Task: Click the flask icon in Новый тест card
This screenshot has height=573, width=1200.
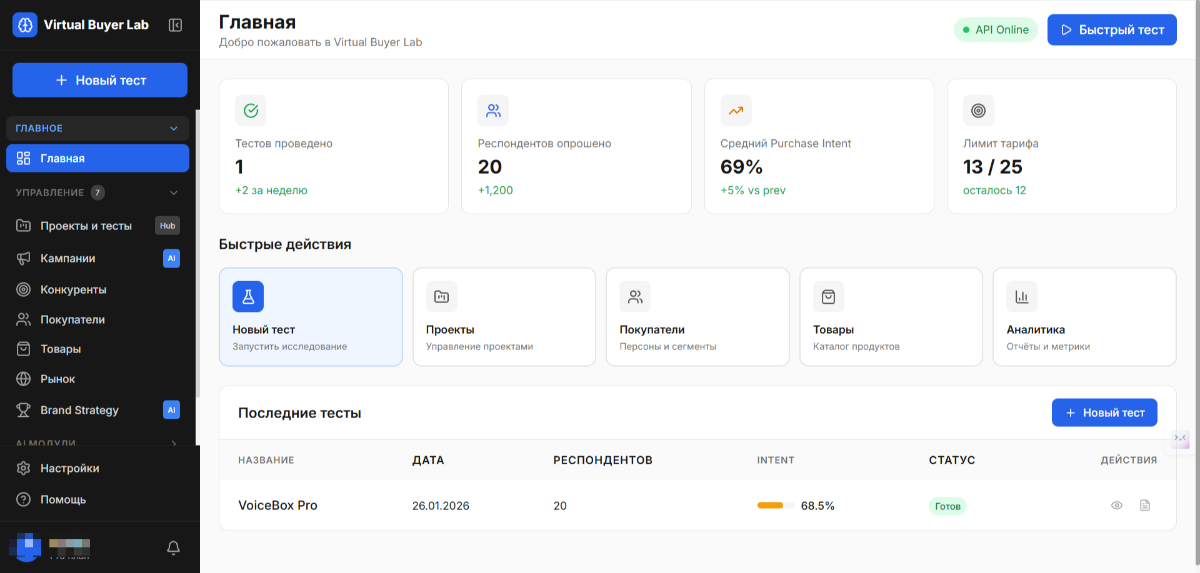Action: pos(248,296)
